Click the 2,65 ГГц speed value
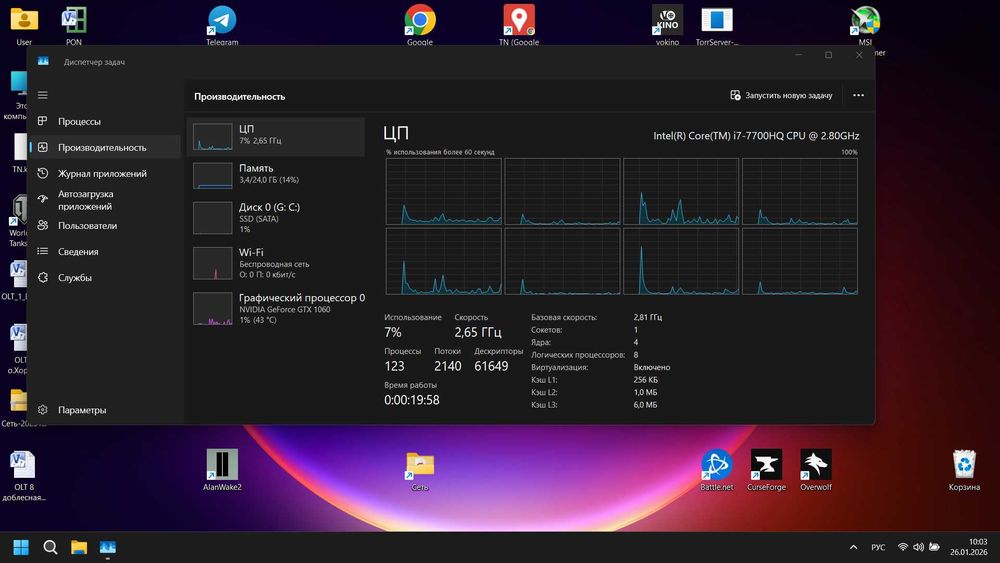Screen dimensions: 1000x563 [478, 332]
